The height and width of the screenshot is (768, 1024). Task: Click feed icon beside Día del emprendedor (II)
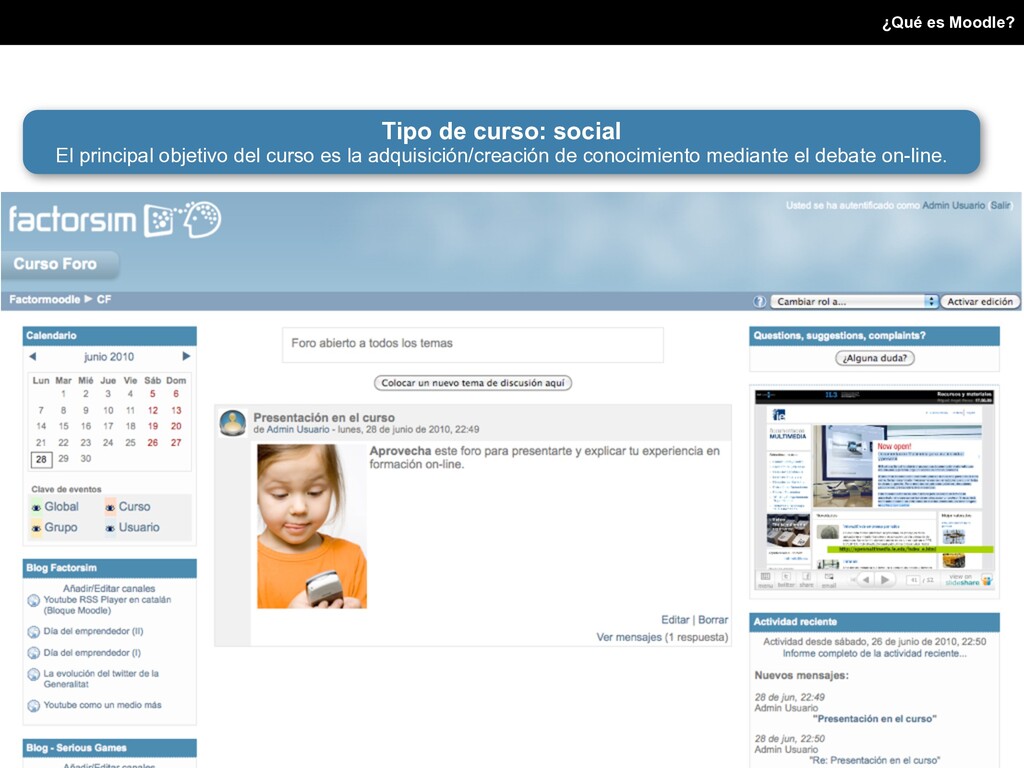pyautogui.click(x=34, y=632)
